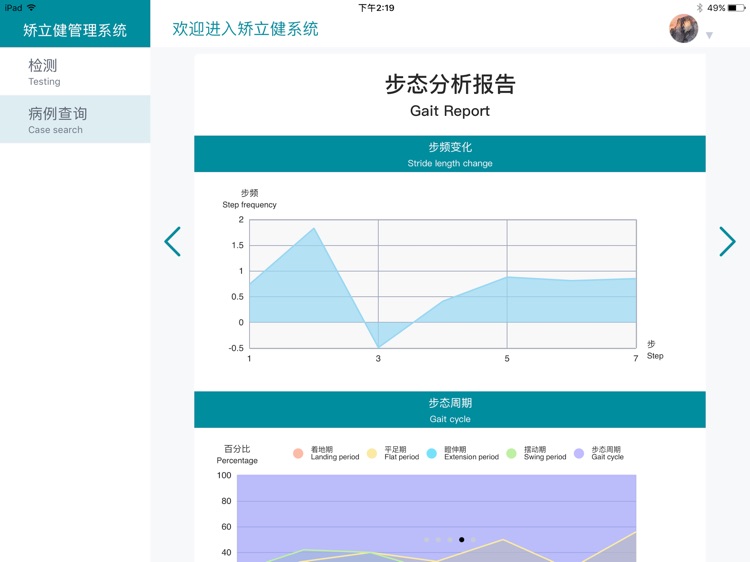The height and width of the screenshot is (562, 750).
Task: Click the 矫立健管理系统 header title
Action: click(75, 31)
